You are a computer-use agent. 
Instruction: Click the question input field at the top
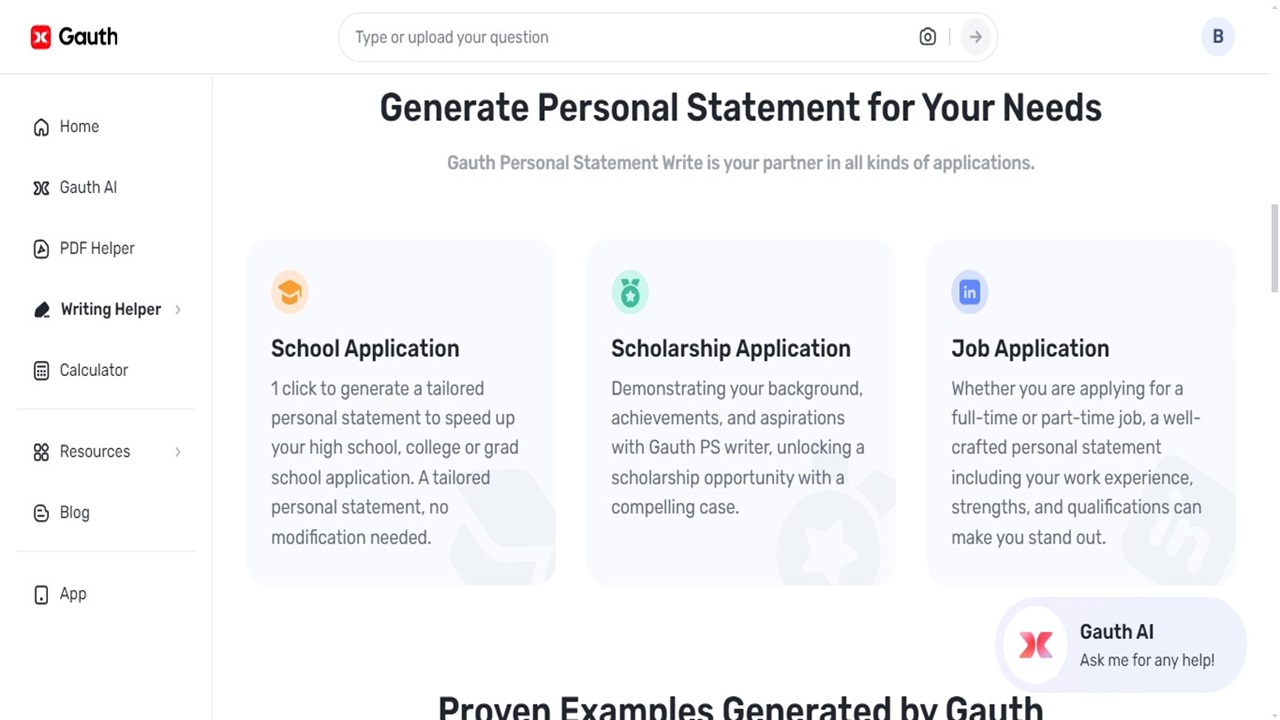600,36
